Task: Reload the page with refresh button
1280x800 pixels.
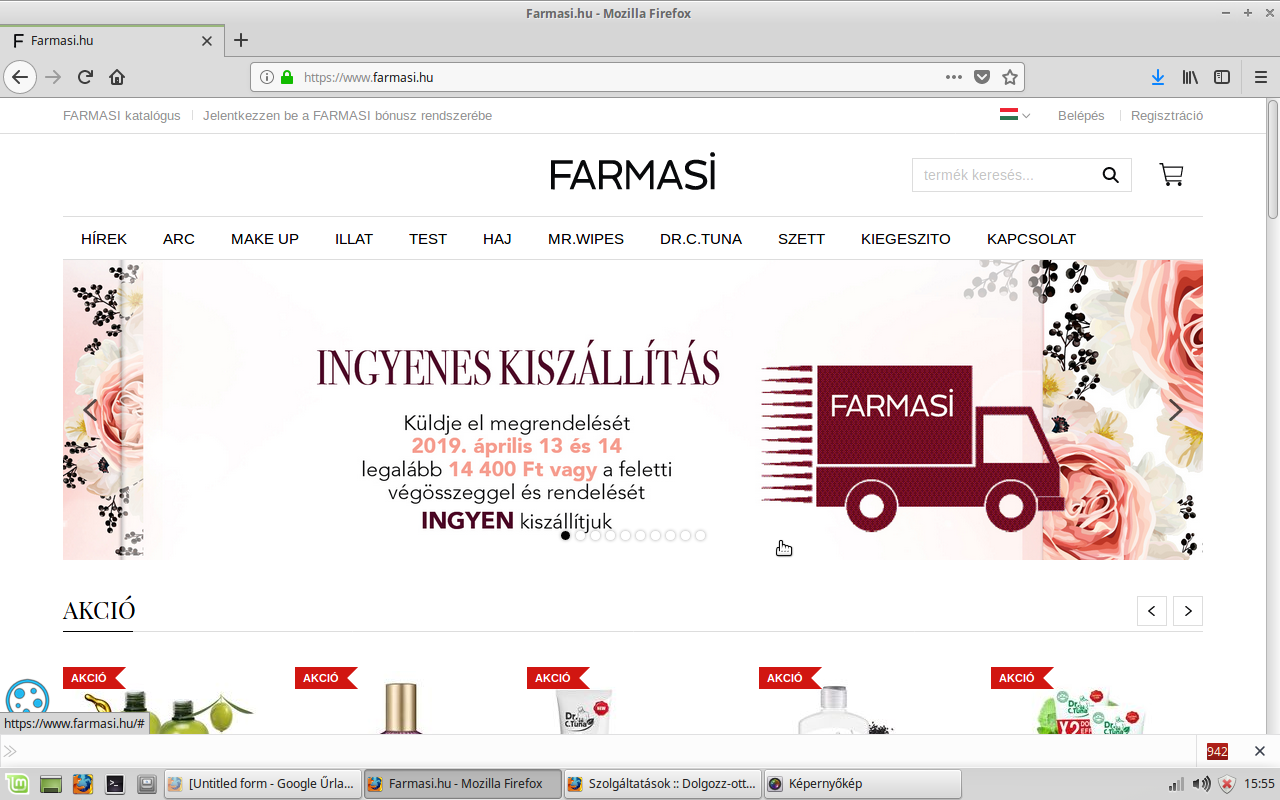Action: coord(86,77)
